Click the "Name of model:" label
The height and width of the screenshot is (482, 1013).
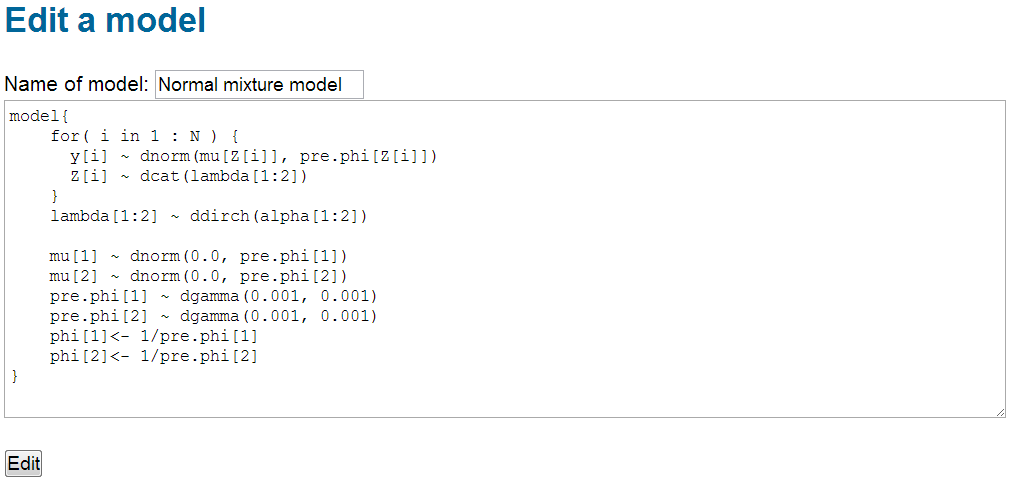(x=77, y=85)
